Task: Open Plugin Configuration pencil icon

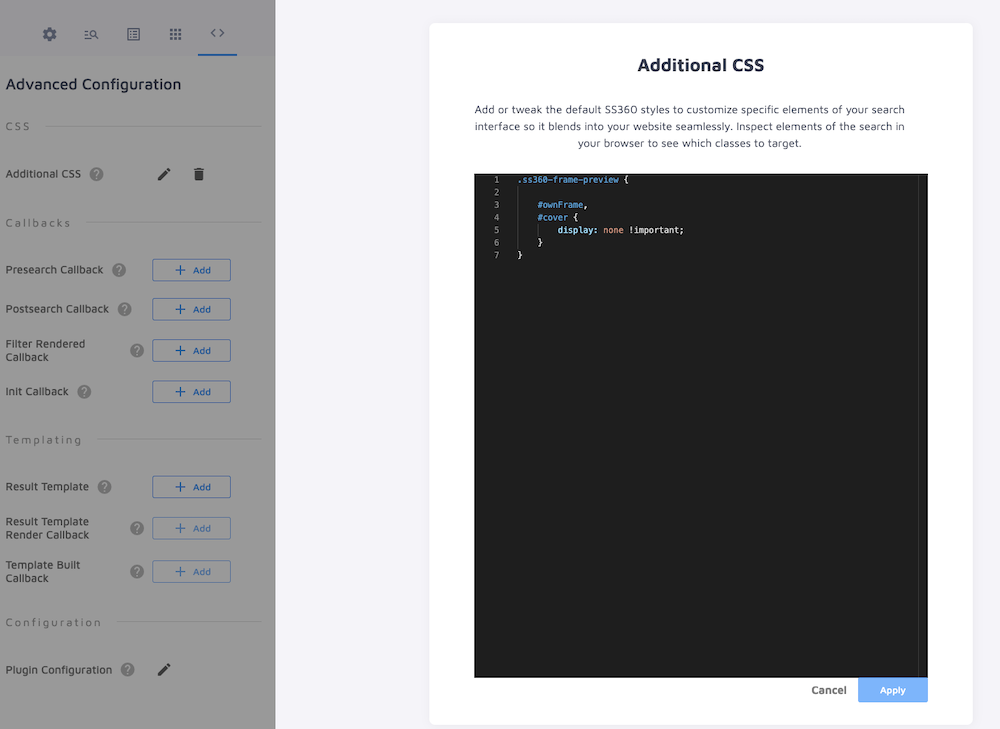Action: click(163, 669)
